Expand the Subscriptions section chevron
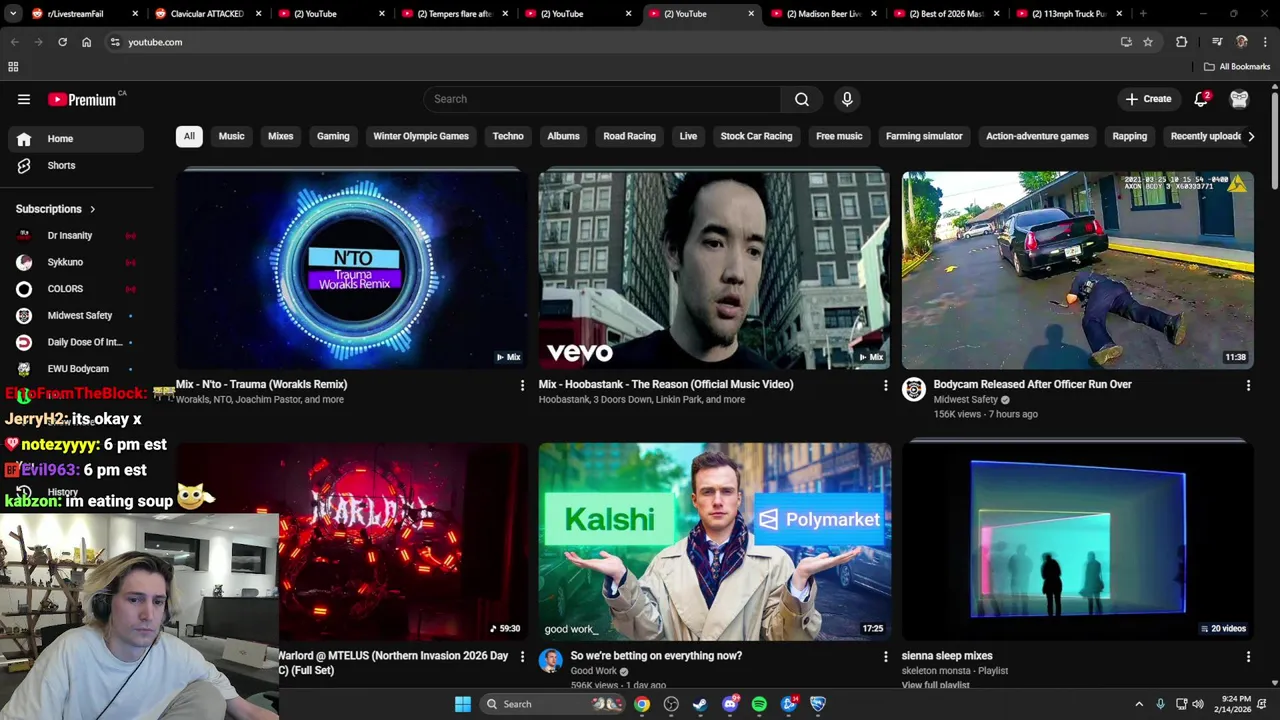 point(92,209)
